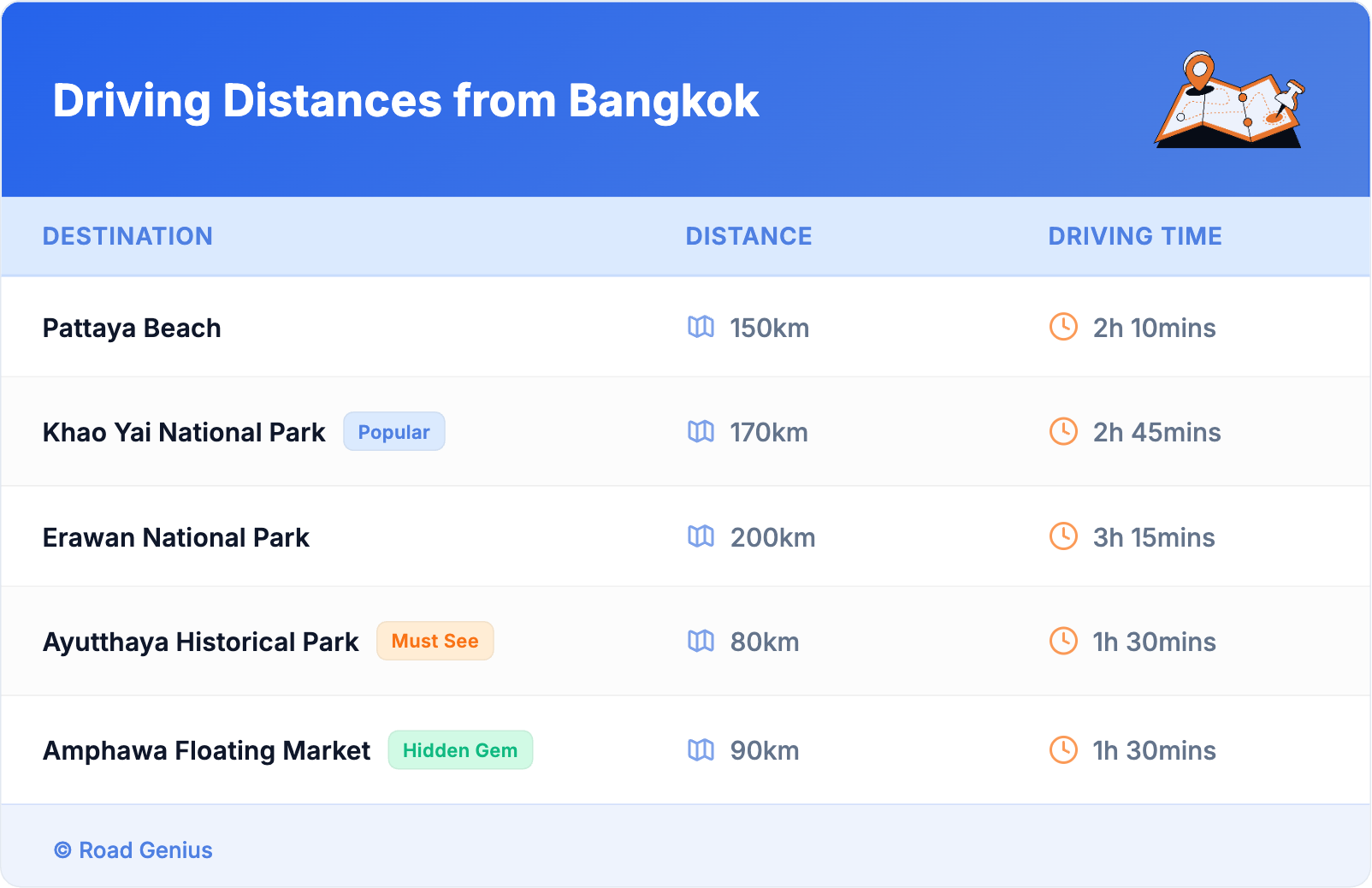The width and height of the screenshot is (1372, 888).
Task: Click the map icon beside 80km
Action: click(x=701, y=641)
